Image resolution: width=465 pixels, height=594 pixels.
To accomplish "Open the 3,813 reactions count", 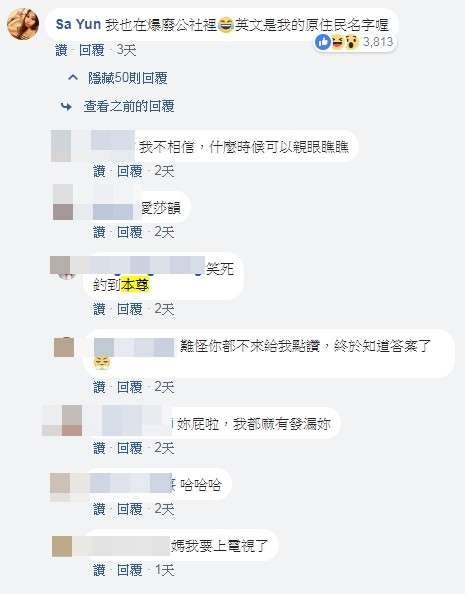I will pyautogui.click(x=378, y=42).
